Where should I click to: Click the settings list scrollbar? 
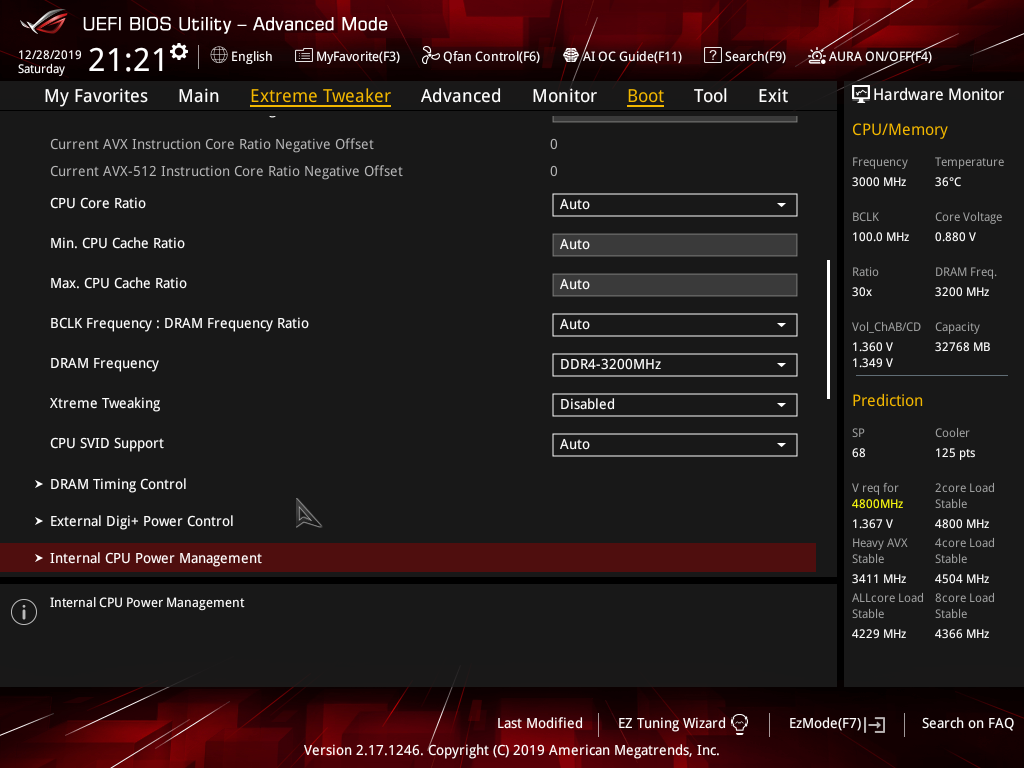tap(828, 330)
